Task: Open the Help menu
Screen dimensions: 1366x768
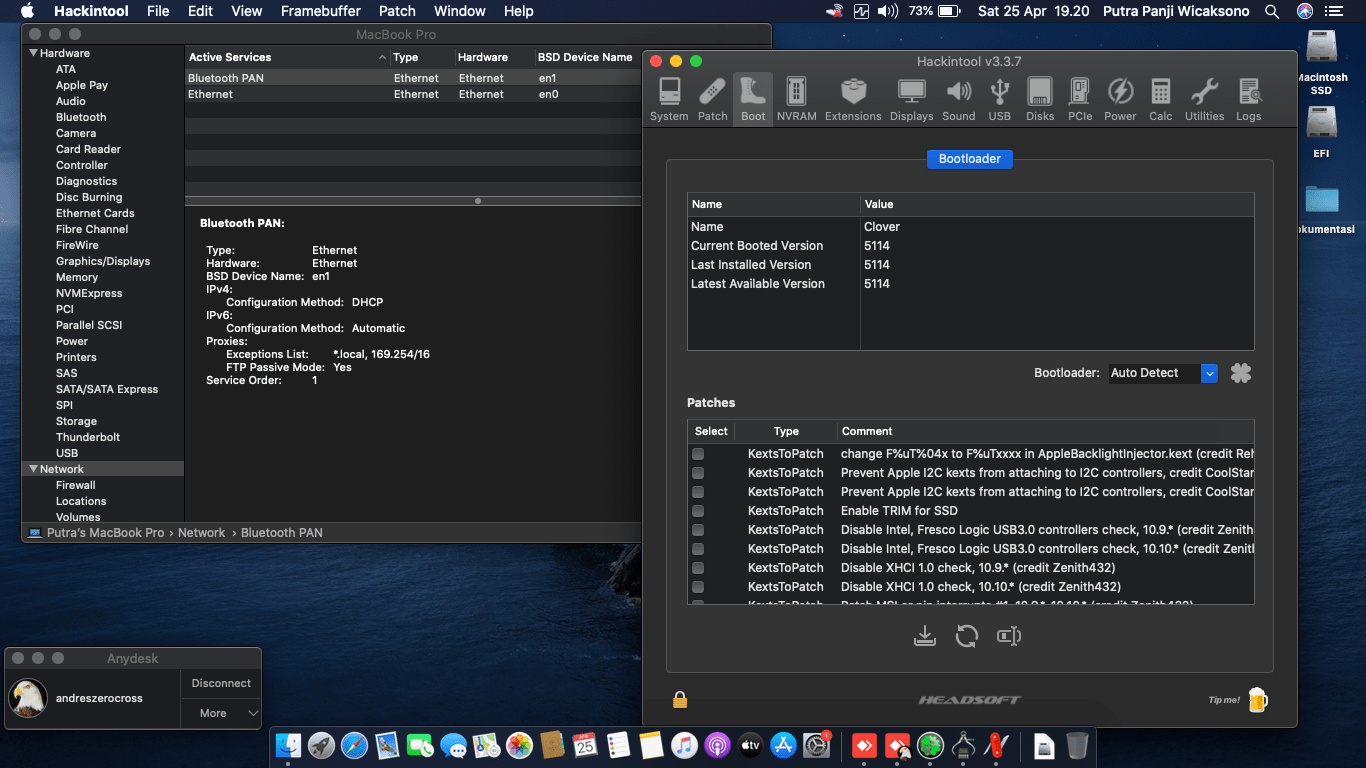Action: 518,11
